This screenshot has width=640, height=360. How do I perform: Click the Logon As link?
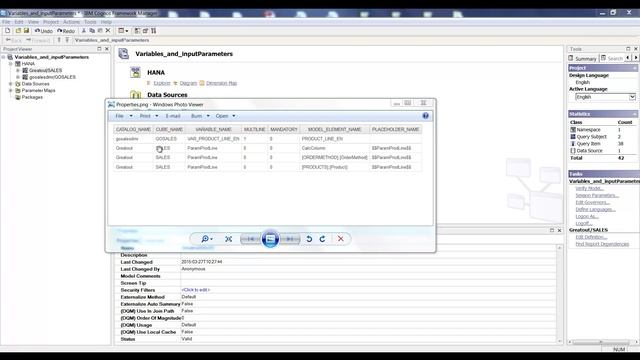[587, 216]
